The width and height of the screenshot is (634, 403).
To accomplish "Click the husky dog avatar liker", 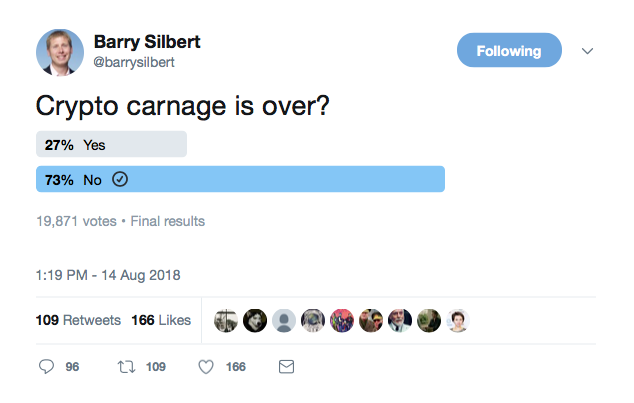I will tap(255, 321).
